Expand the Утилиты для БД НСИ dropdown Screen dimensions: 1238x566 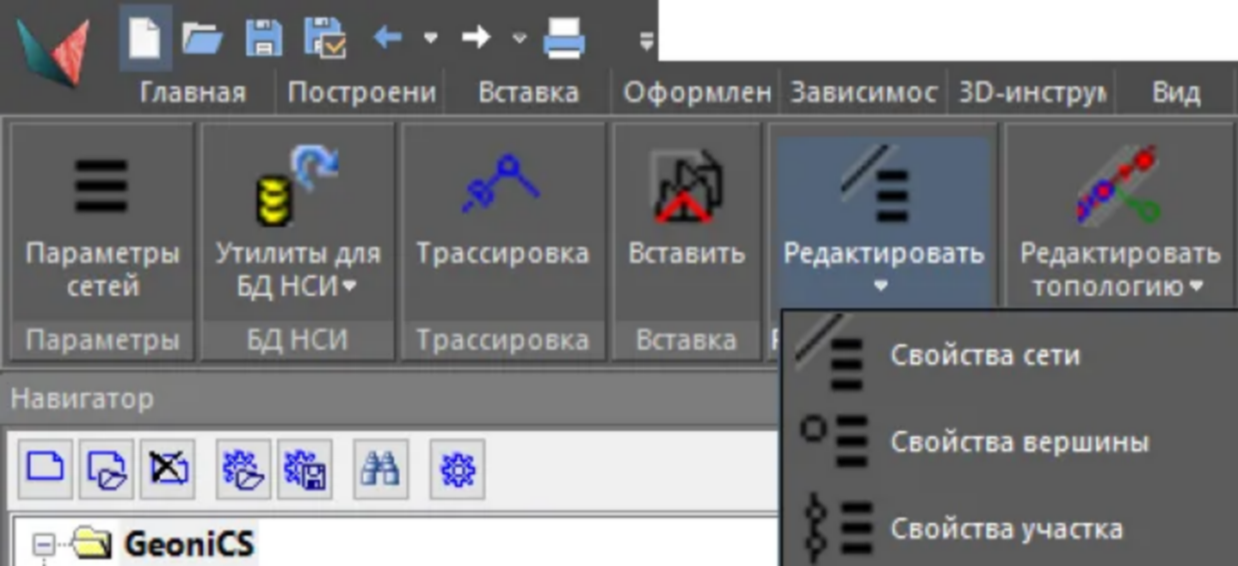coord(299,270)
